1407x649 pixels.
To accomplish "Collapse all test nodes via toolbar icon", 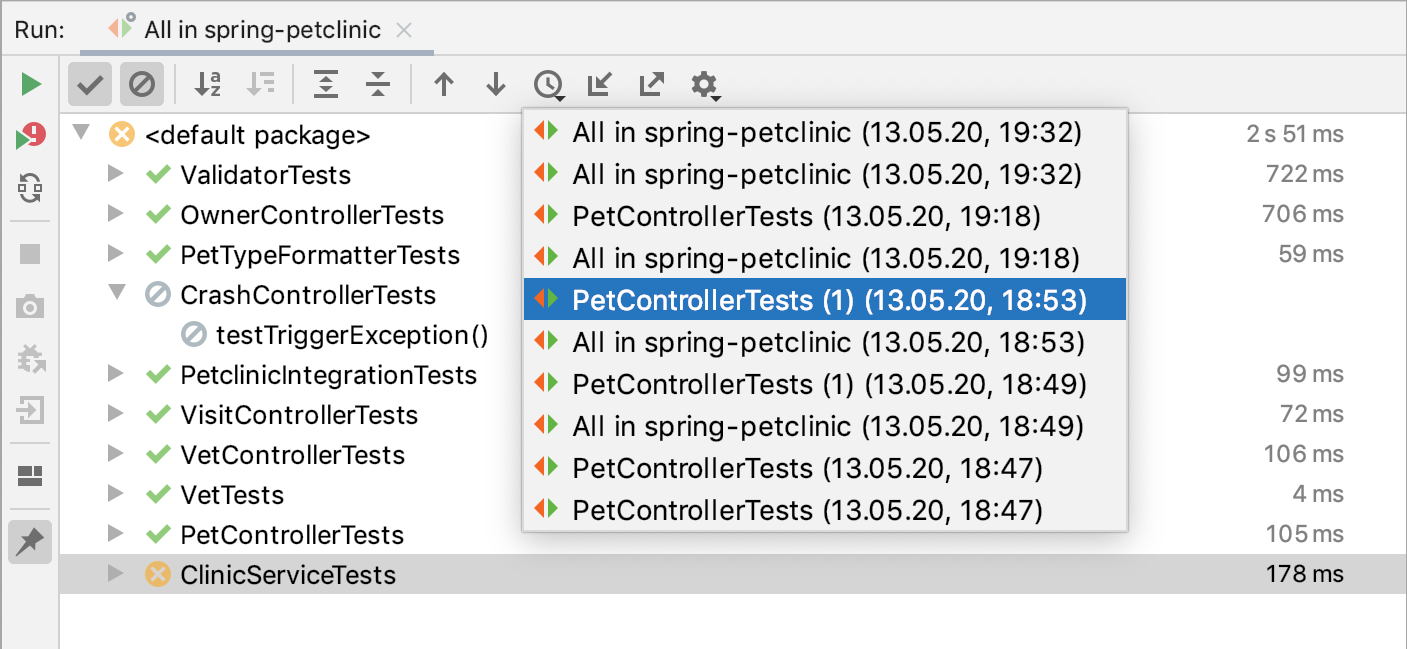I will (377, 85).
